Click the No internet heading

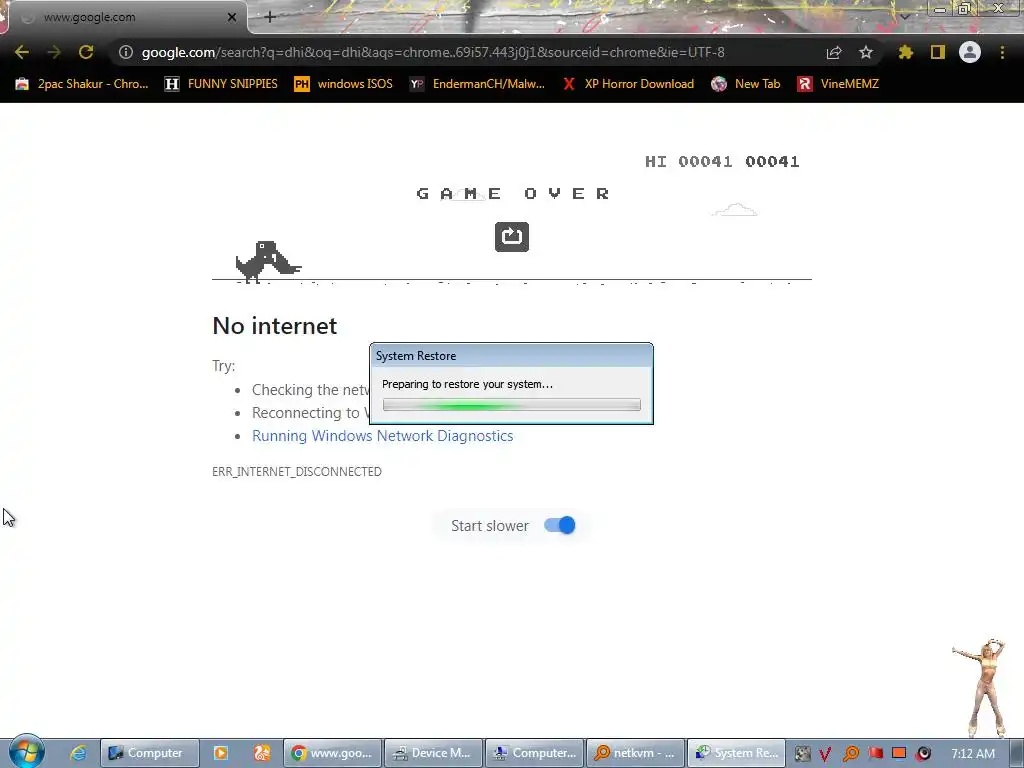click(275, 325)
